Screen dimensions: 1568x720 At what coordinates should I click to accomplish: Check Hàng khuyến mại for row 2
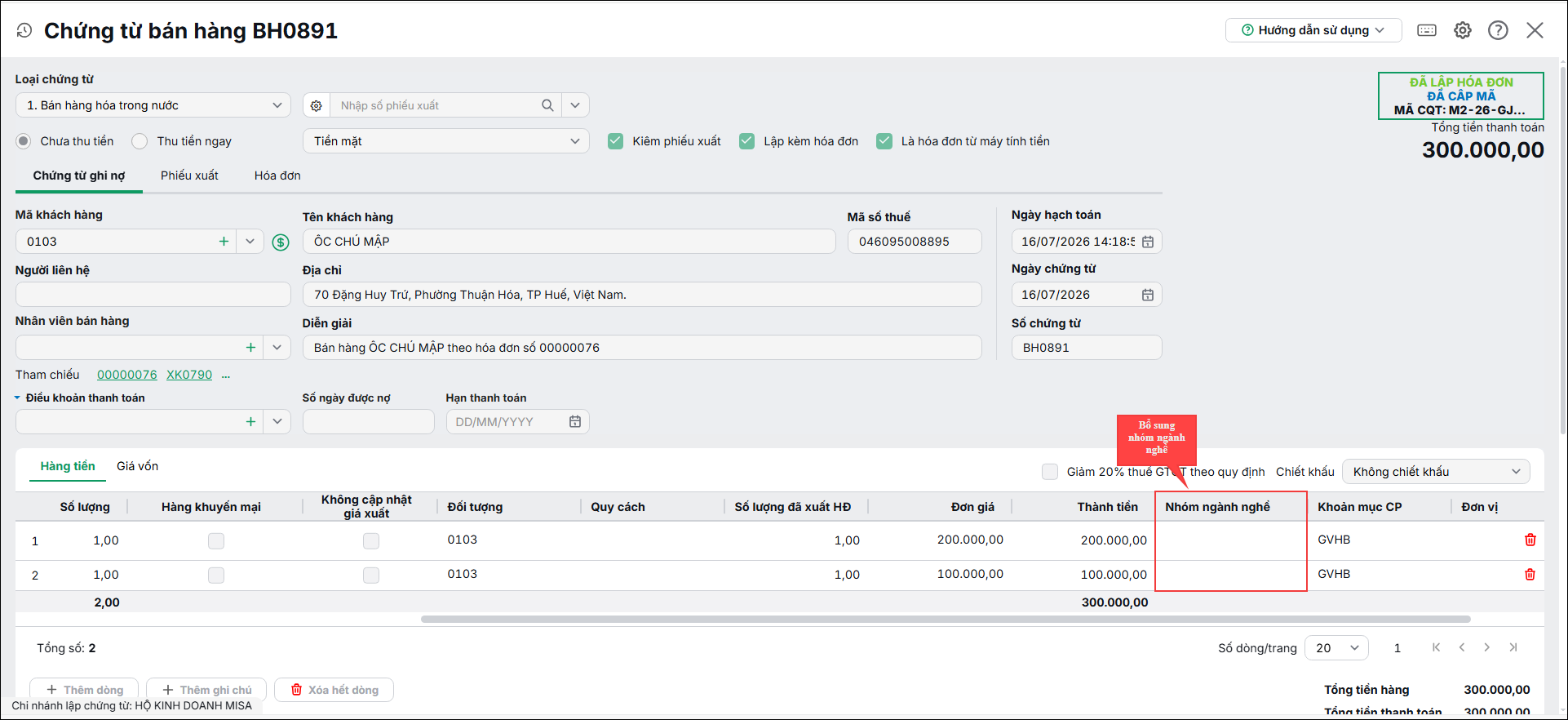[x=216, y=575]
